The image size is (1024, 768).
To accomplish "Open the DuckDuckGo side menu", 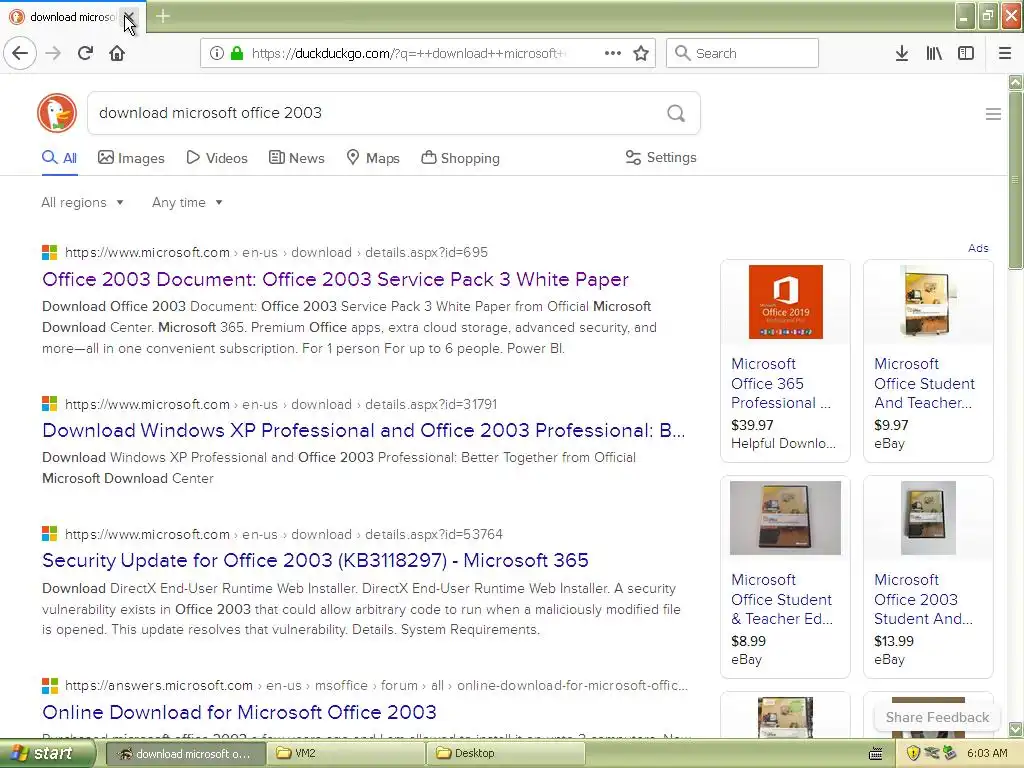I will 993,114.
